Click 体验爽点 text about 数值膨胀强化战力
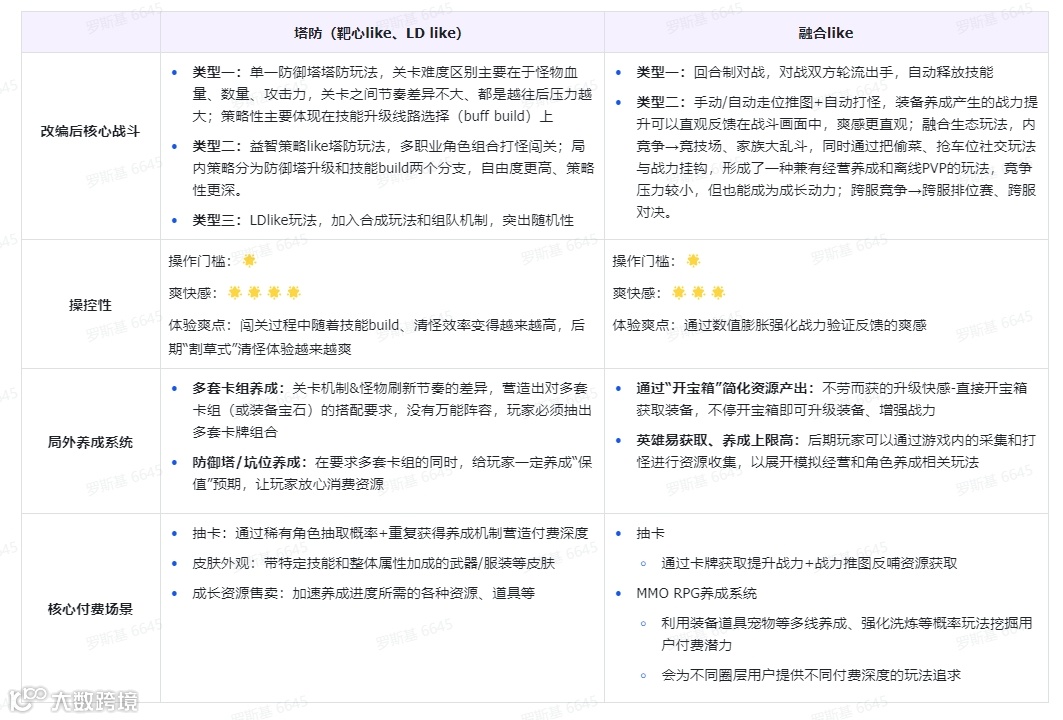The image size is (1063, 720). tap(769, 325)
